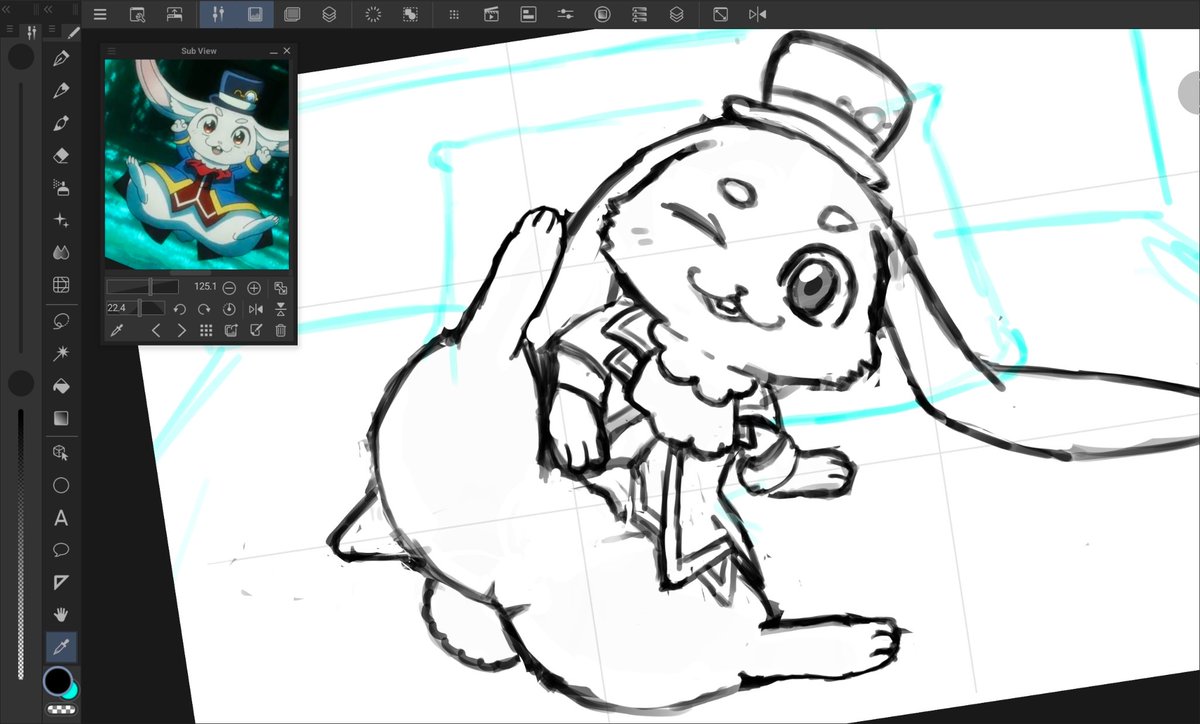Open the quick search command bar icon
The width and height of the screenshot is (1200, 724).
138,15
